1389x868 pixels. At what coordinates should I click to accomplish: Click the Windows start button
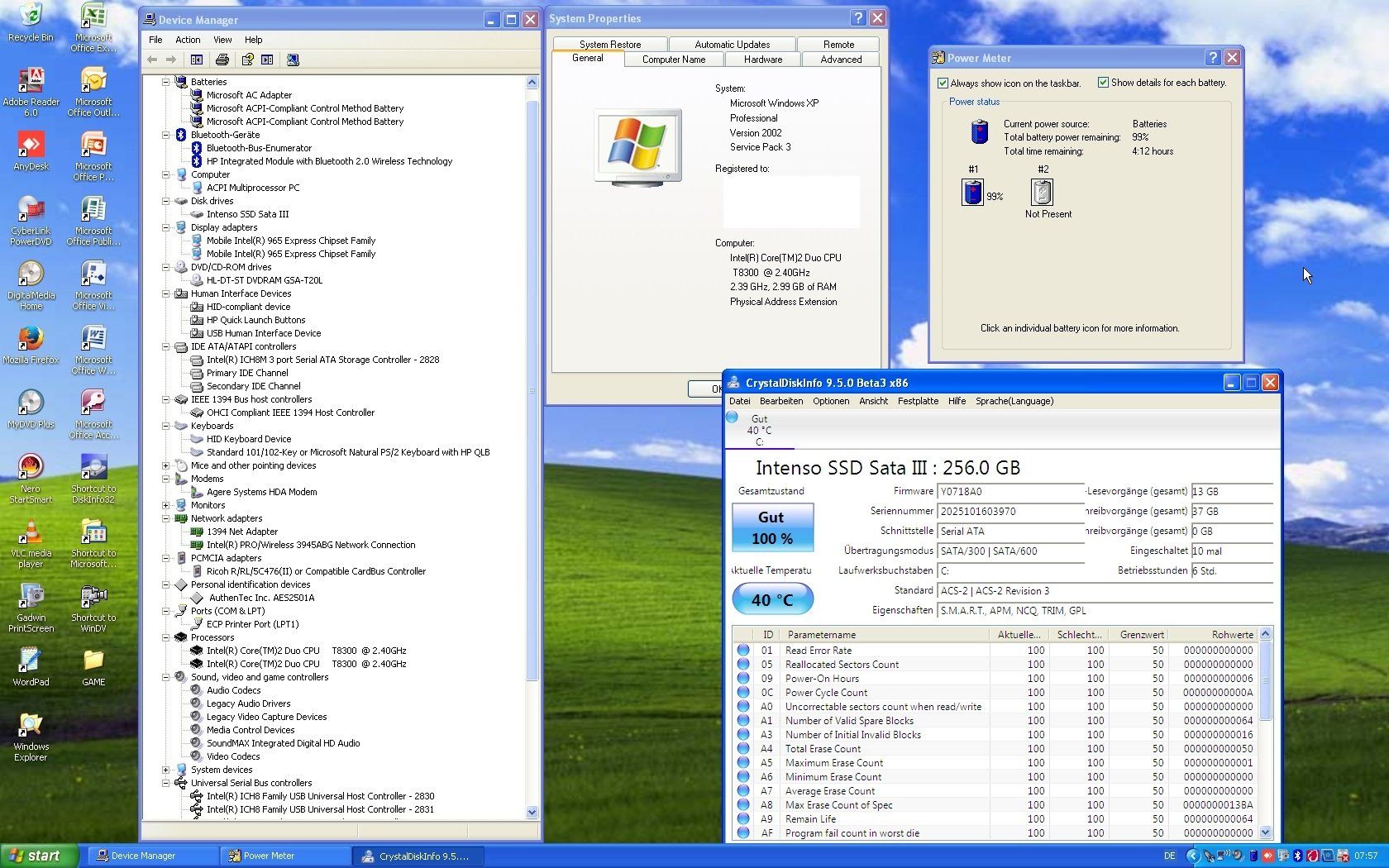(39, 856)
